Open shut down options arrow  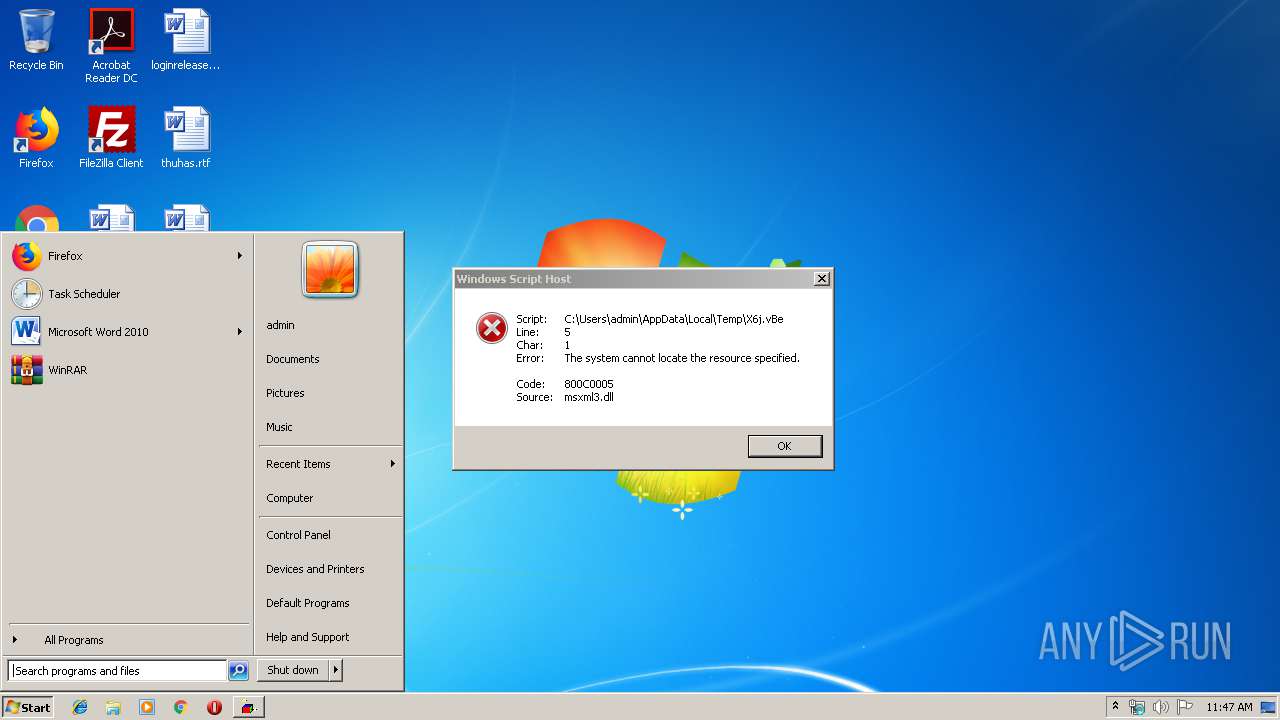click(x=336, y=670)
